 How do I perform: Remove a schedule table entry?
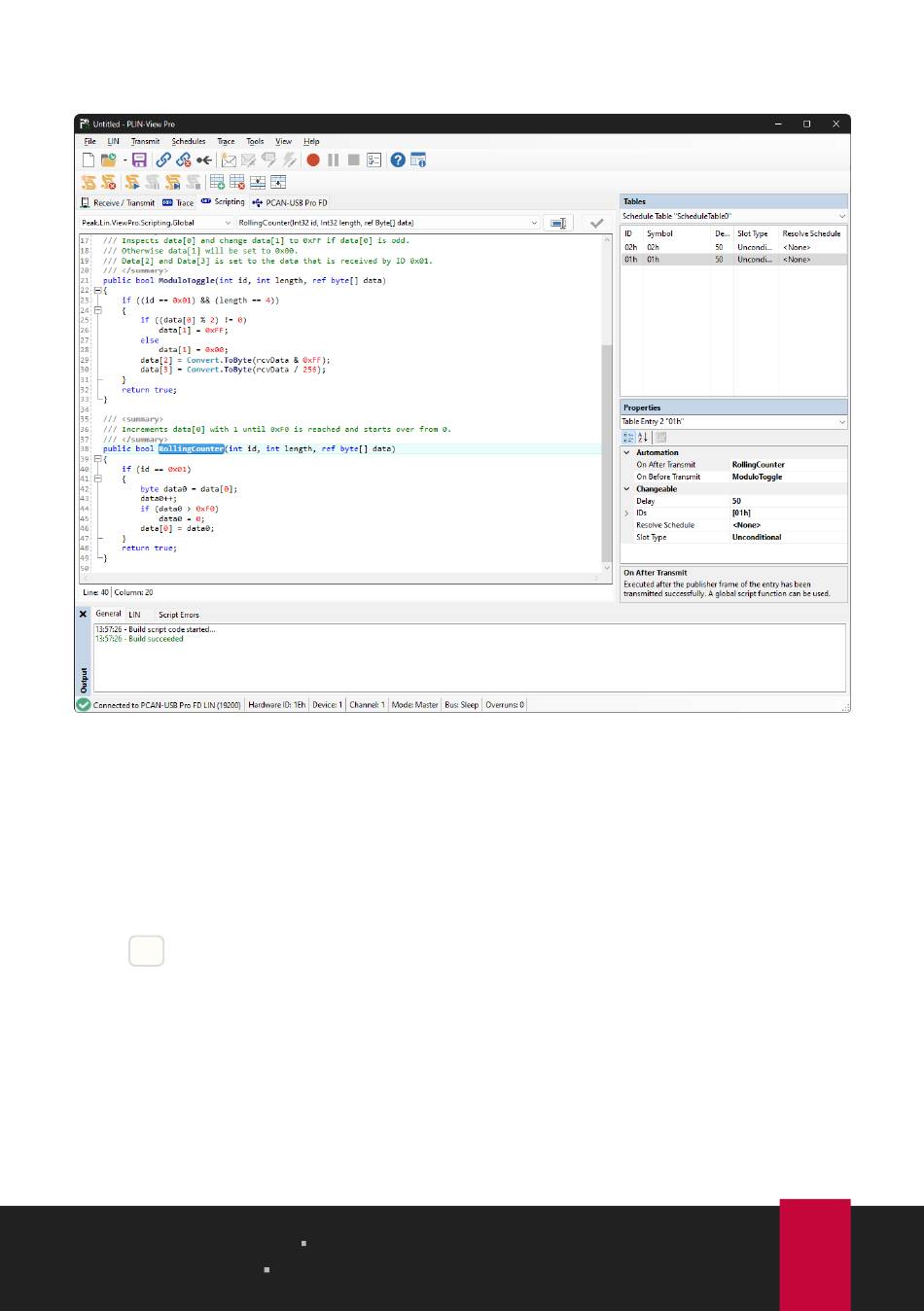tap(237, 182)
